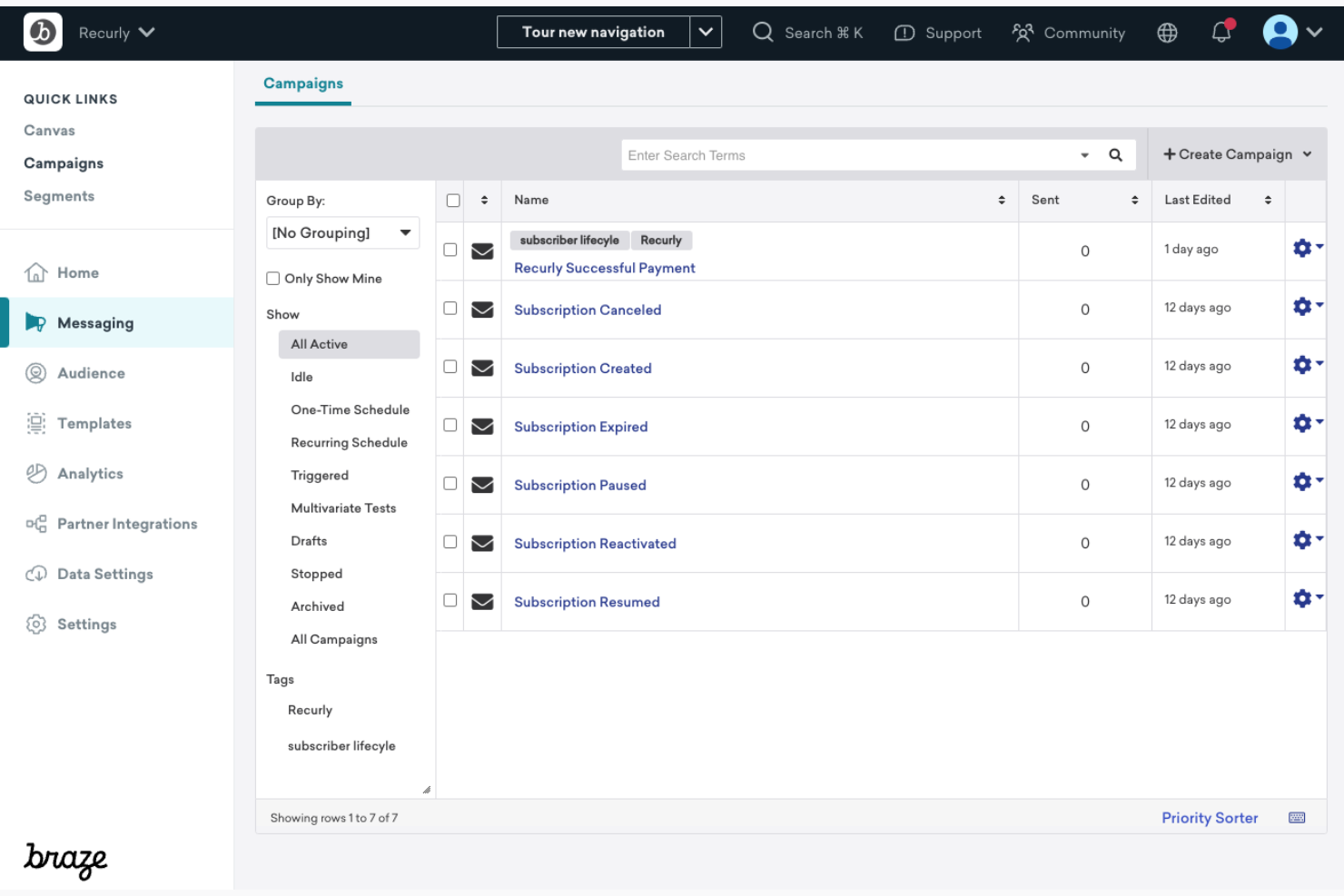
Task: Click the Tour new navigation button
Action: tap(593, 32)
